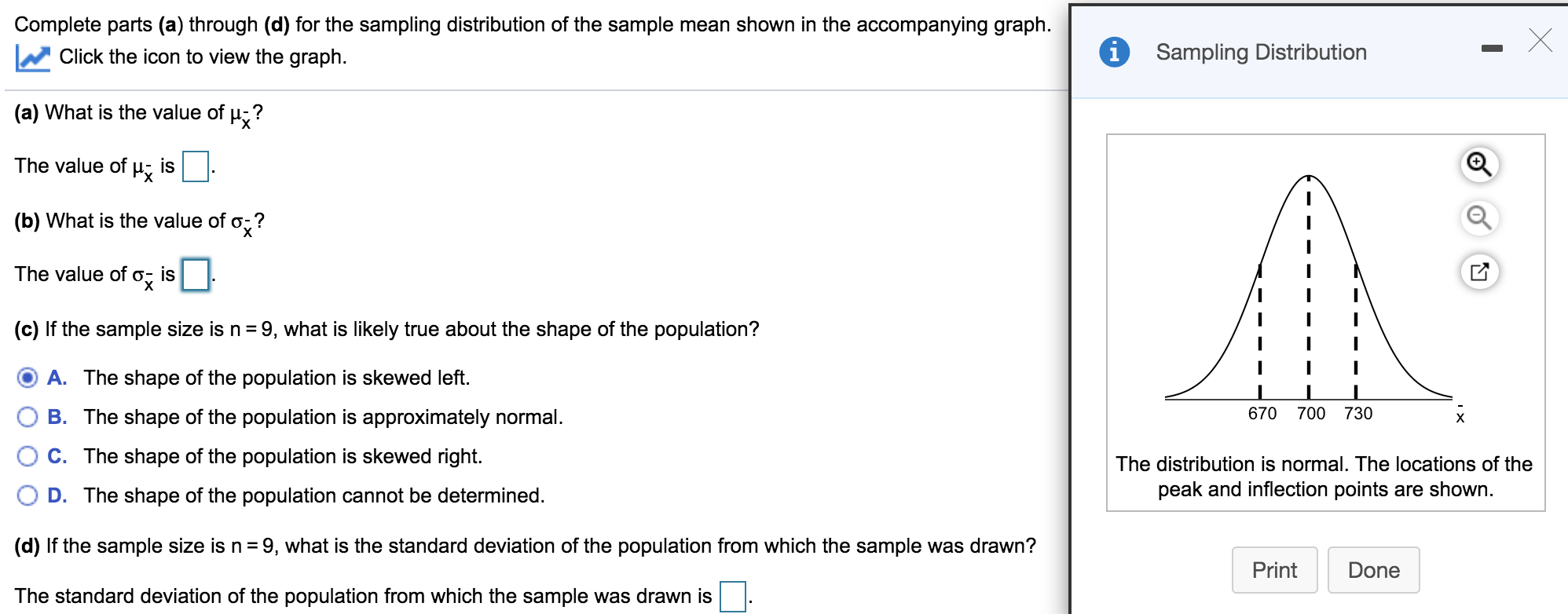Select option B, population is approximately normal
Image resolution: width=1568 pixels, height=614 pixels.
tap(27, 417)
